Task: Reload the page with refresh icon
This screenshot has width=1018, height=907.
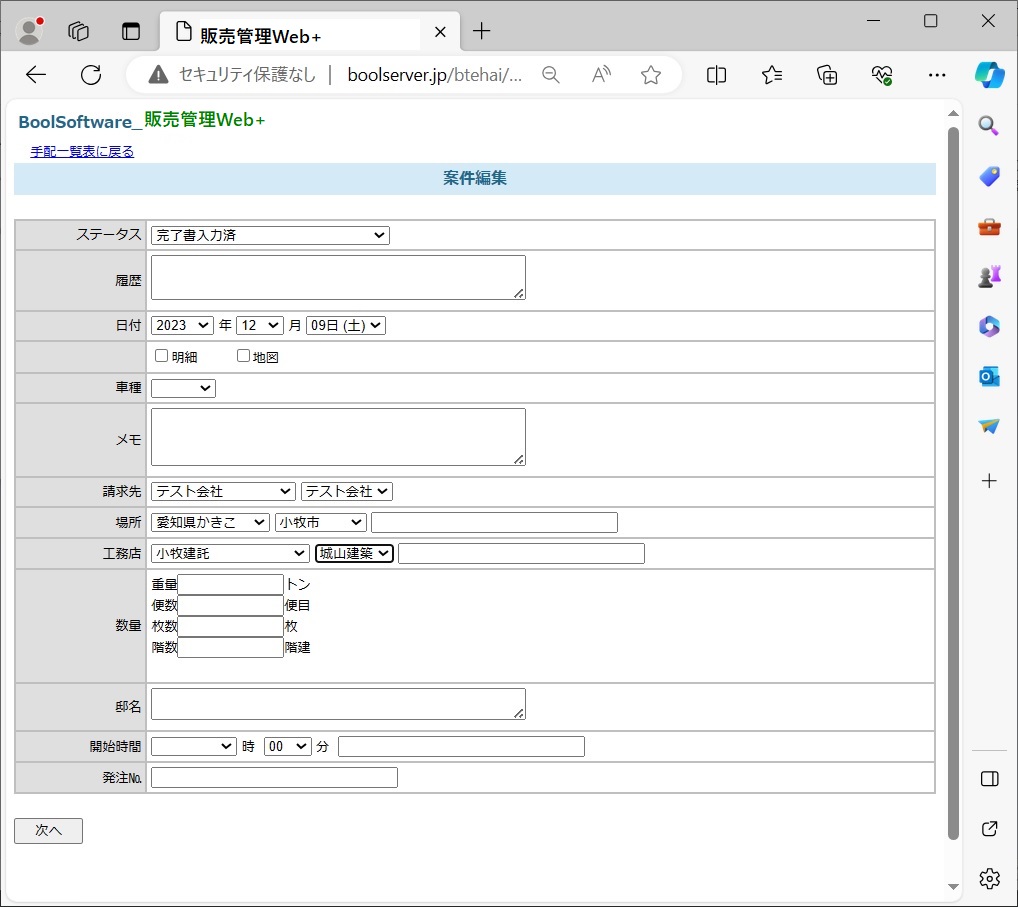Action: 91,75
